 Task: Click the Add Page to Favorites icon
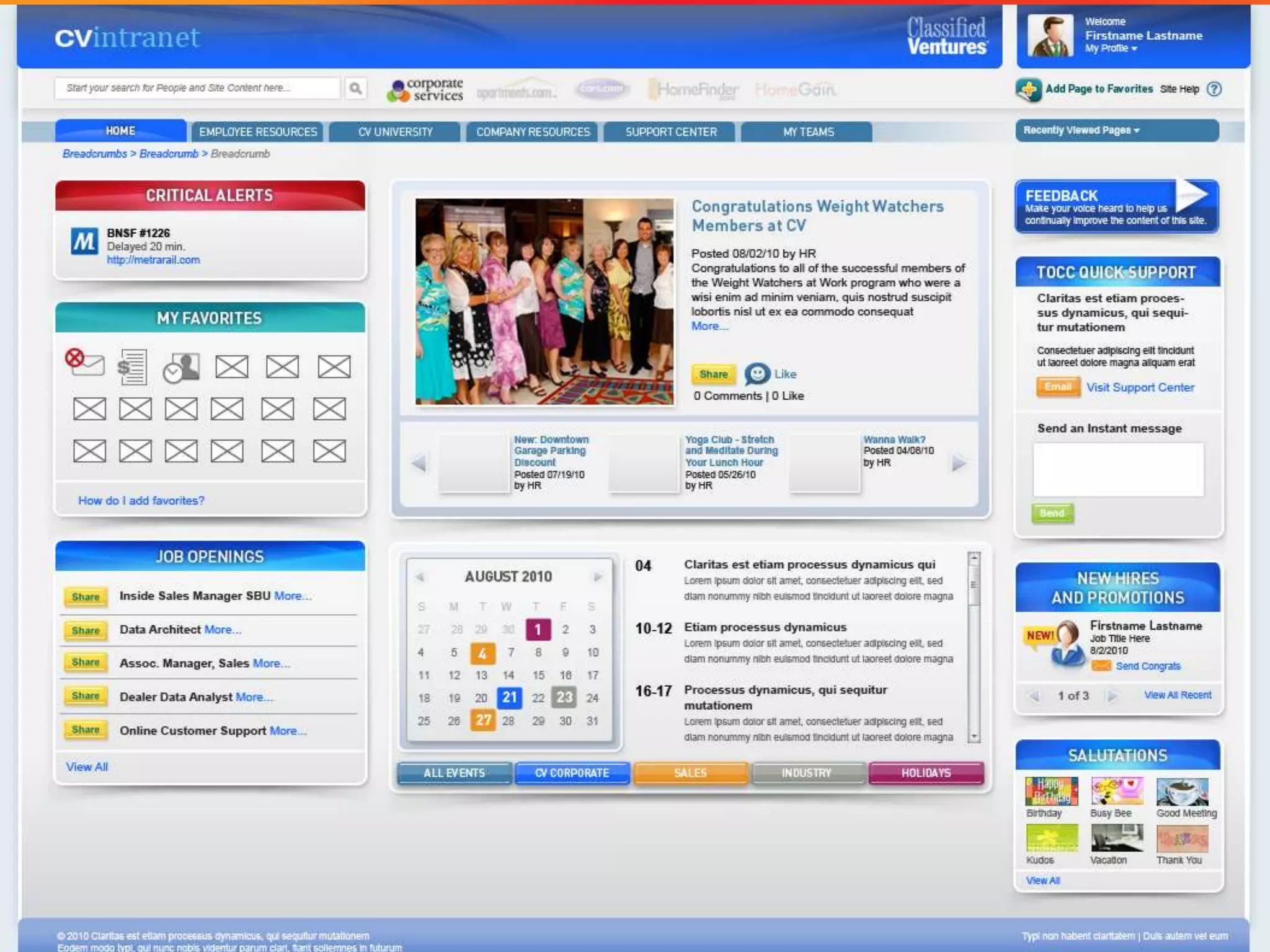coord(1029,90)
